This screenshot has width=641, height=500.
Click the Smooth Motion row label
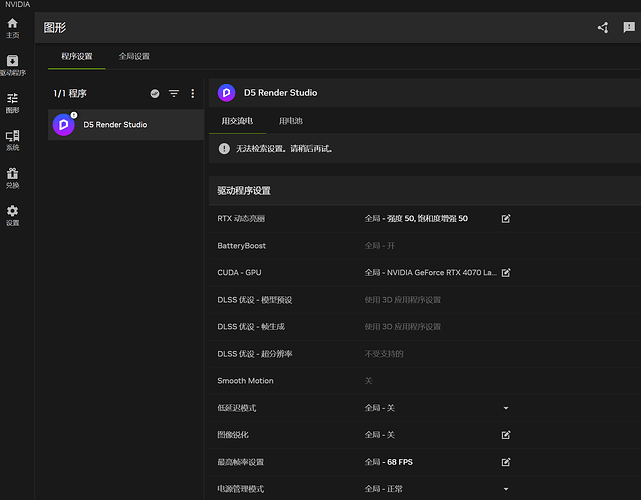pyautogui.click(x=245, y=381)
